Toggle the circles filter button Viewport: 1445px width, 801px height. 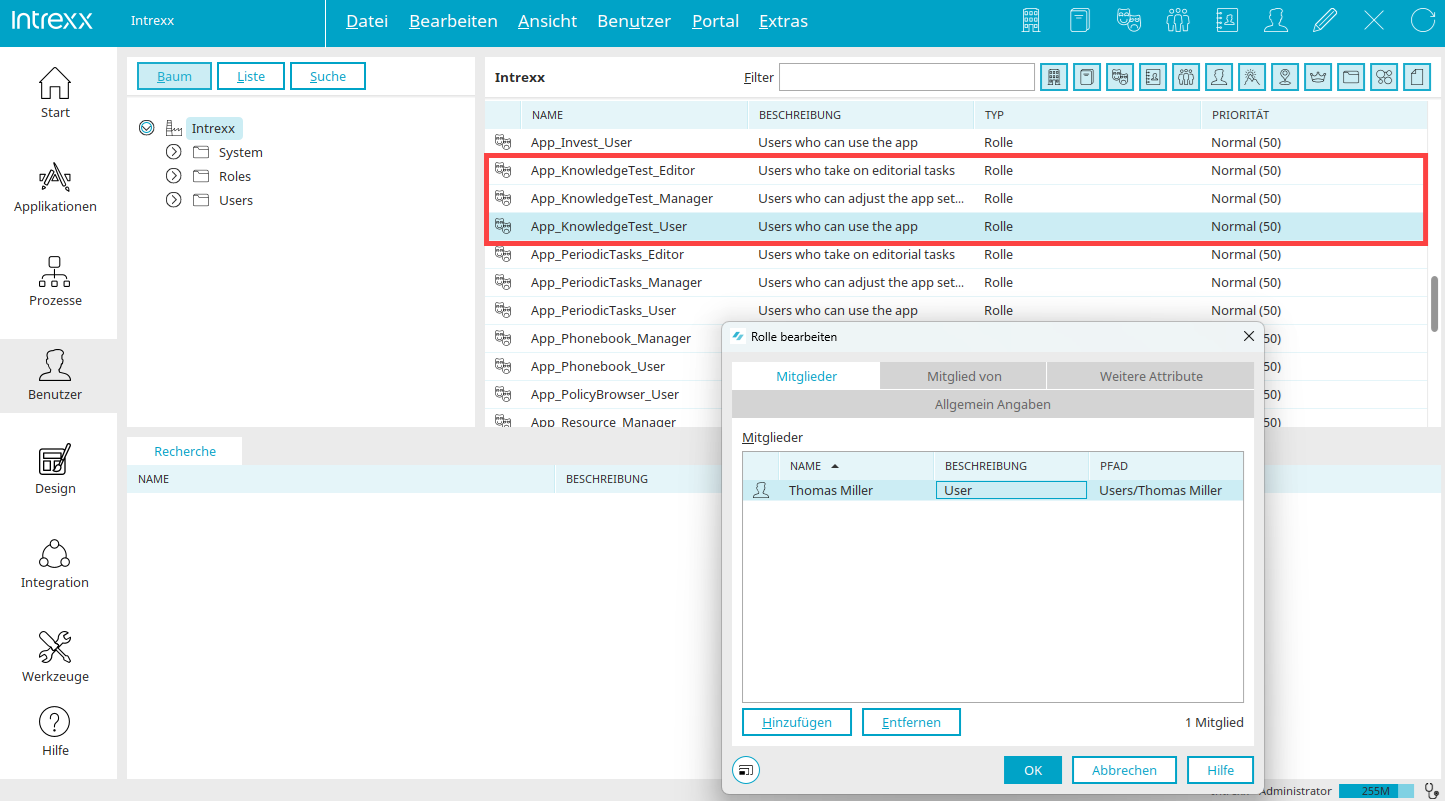pos(1384,77)
